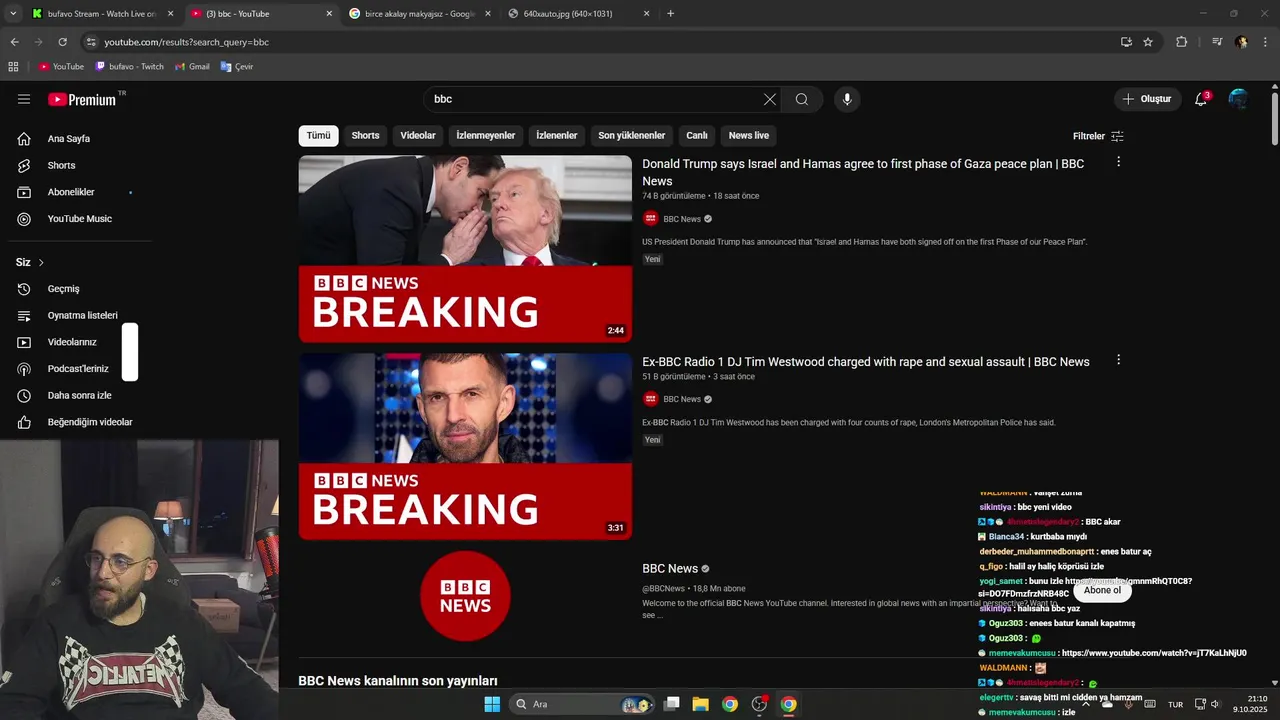The height and width of the screenshot is (720, 1280).
Task: Click the Tim Westwood BREAKING thumbnail
Action: tap(465, 447)
